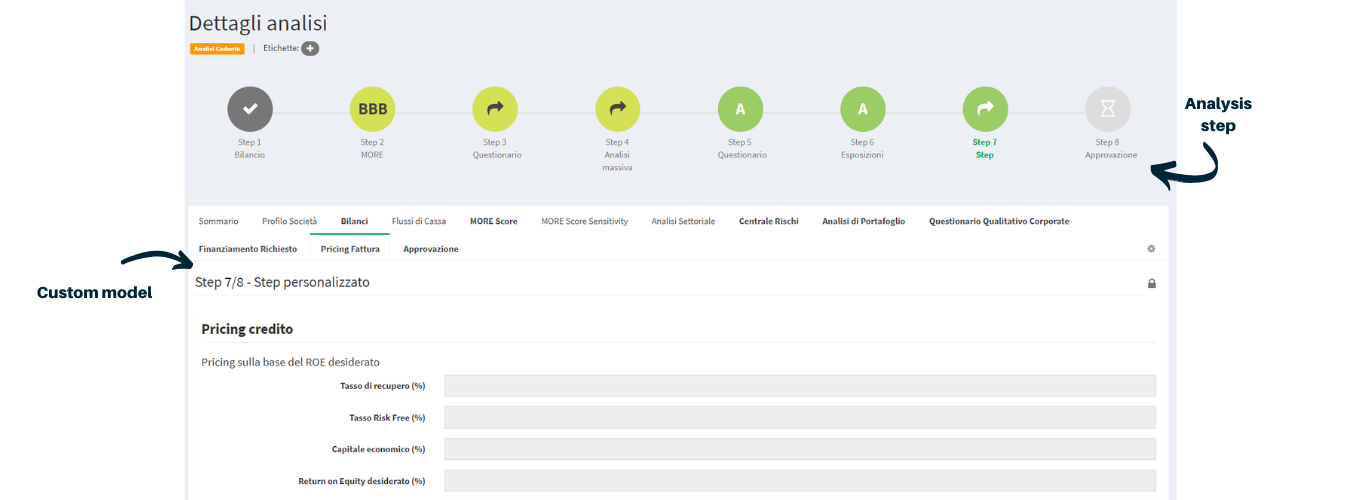Open the Approvazione tab
The image size is (1362, 500).
[x=431, y=249]
